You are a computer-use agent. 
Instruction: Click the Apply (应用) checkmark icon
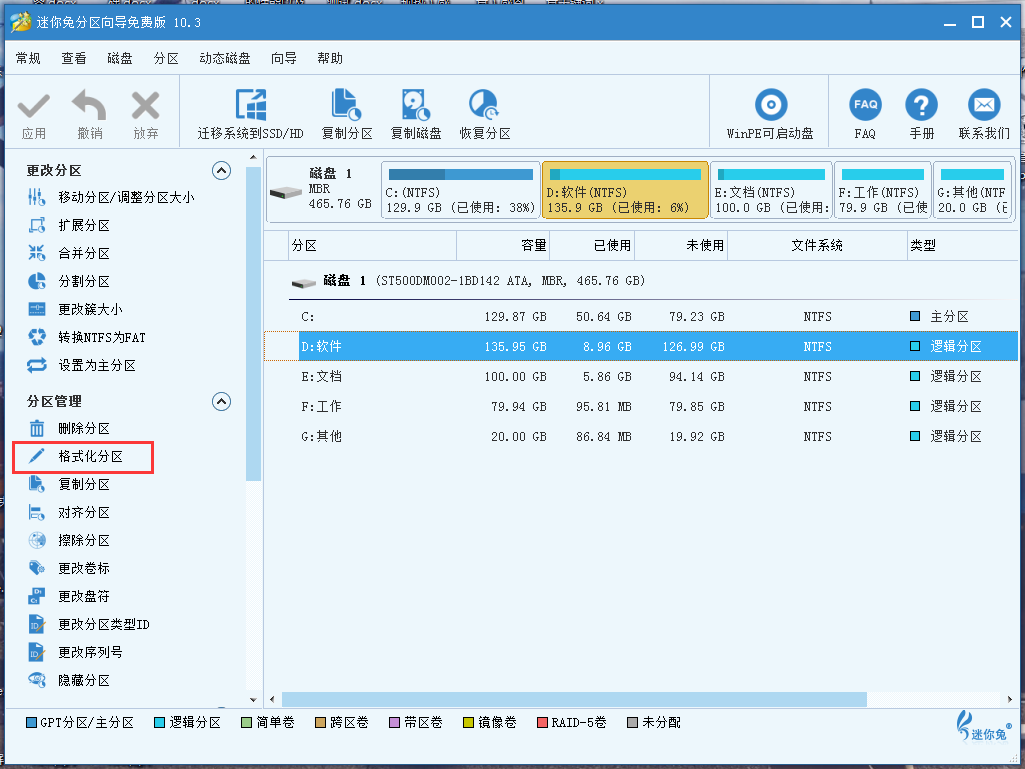[x=33, y=107]
